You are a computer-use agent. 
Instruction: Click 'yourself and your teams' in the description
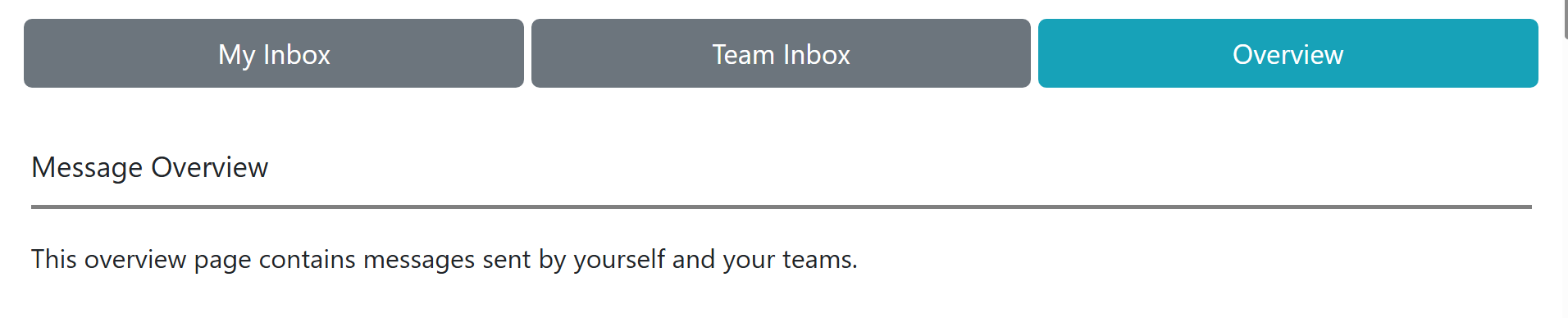click(715, 260)
